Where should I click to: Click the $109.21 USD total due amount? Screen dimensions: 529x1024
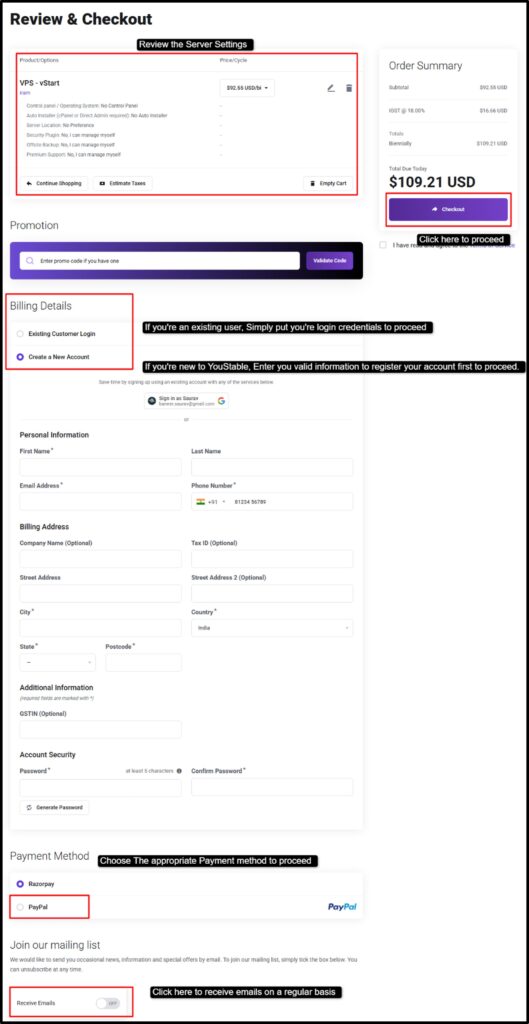pyautogui.click(x=432, y=182)
